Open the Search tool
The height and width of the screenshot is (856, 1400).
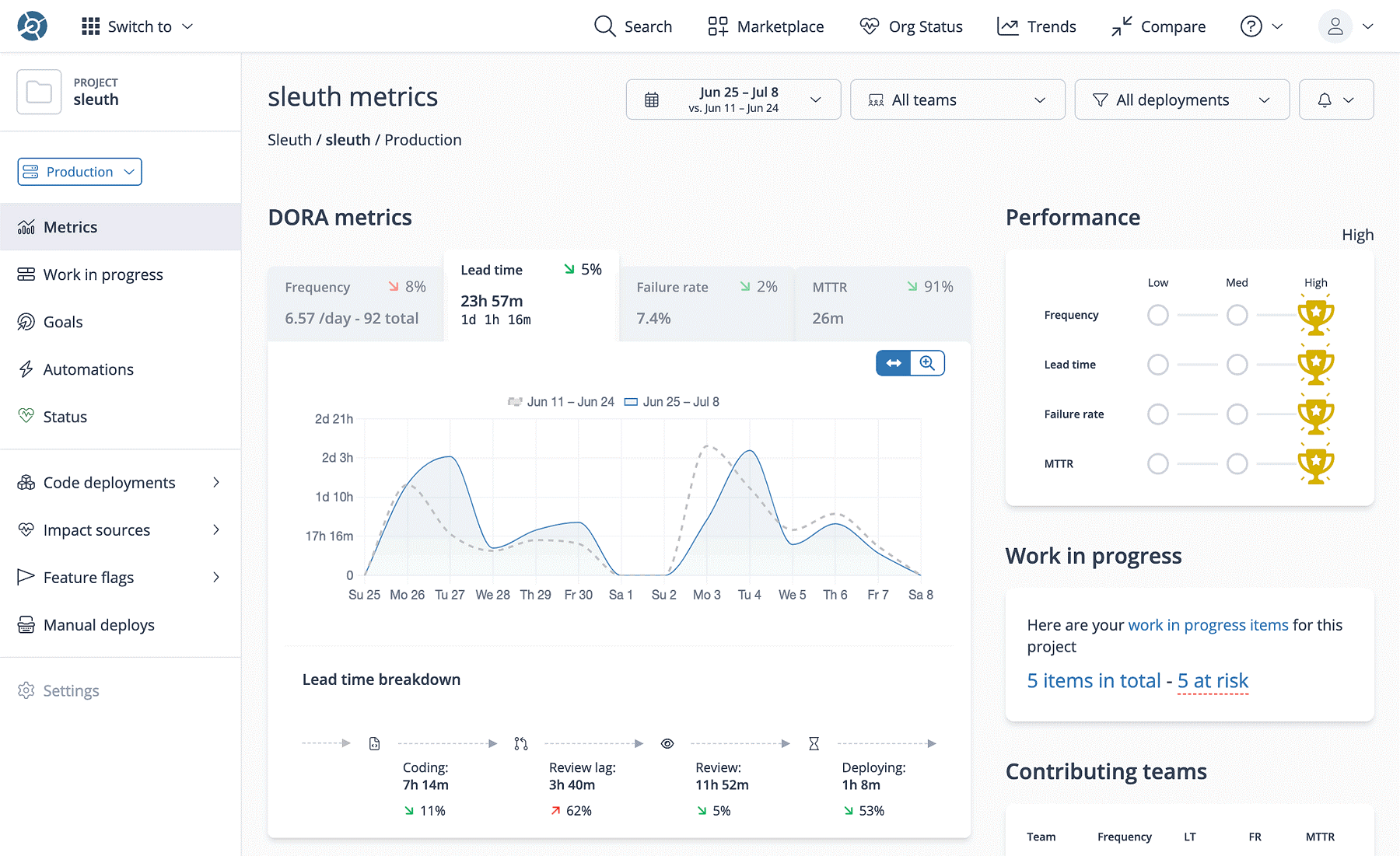(633, 26)
